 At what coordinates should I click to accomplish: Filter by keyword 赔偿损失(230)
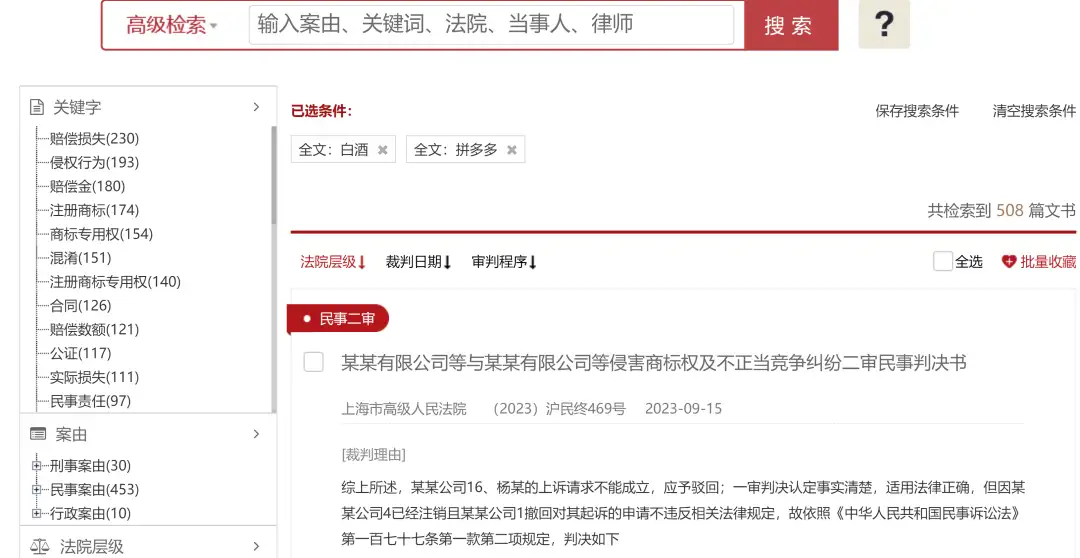click(x=94, y=138)
